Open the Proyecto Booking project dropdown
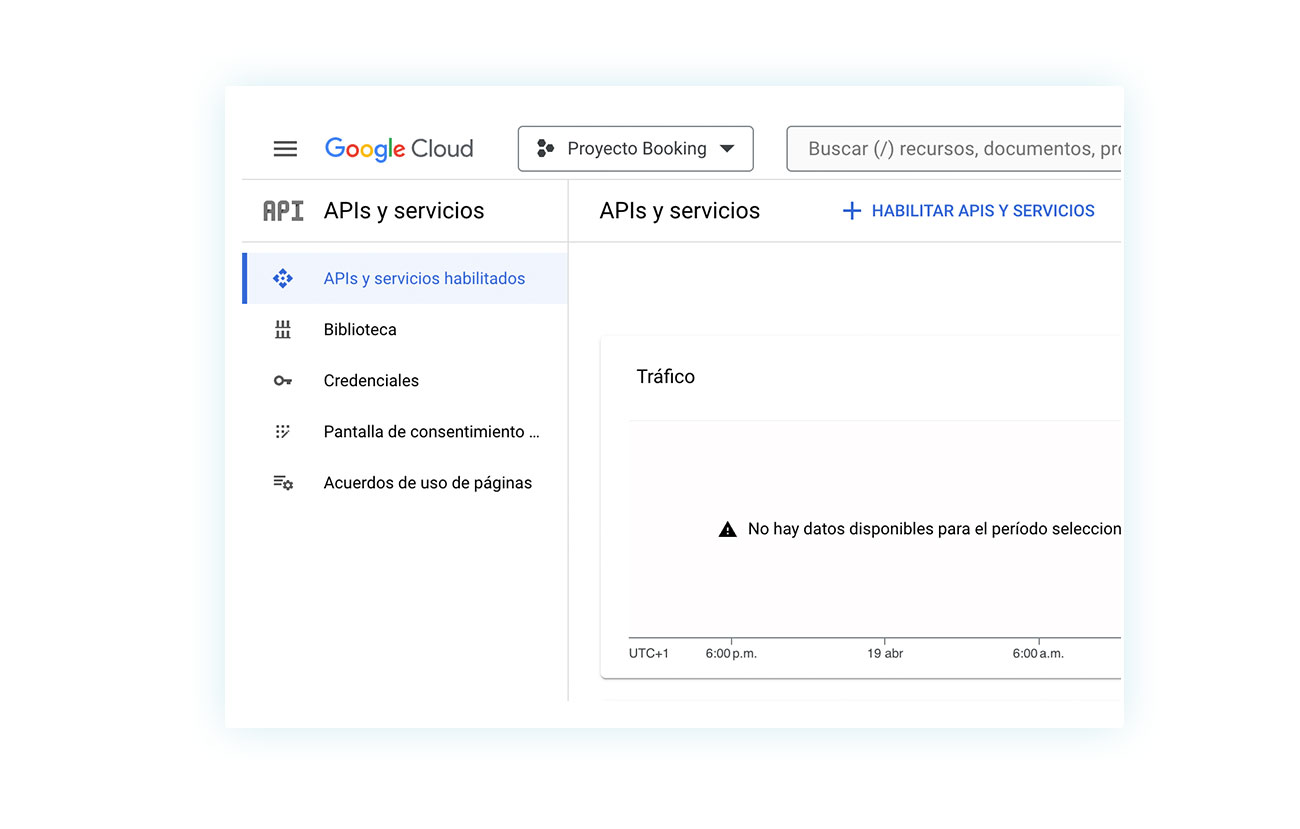1300x829 pixels. 635,149
